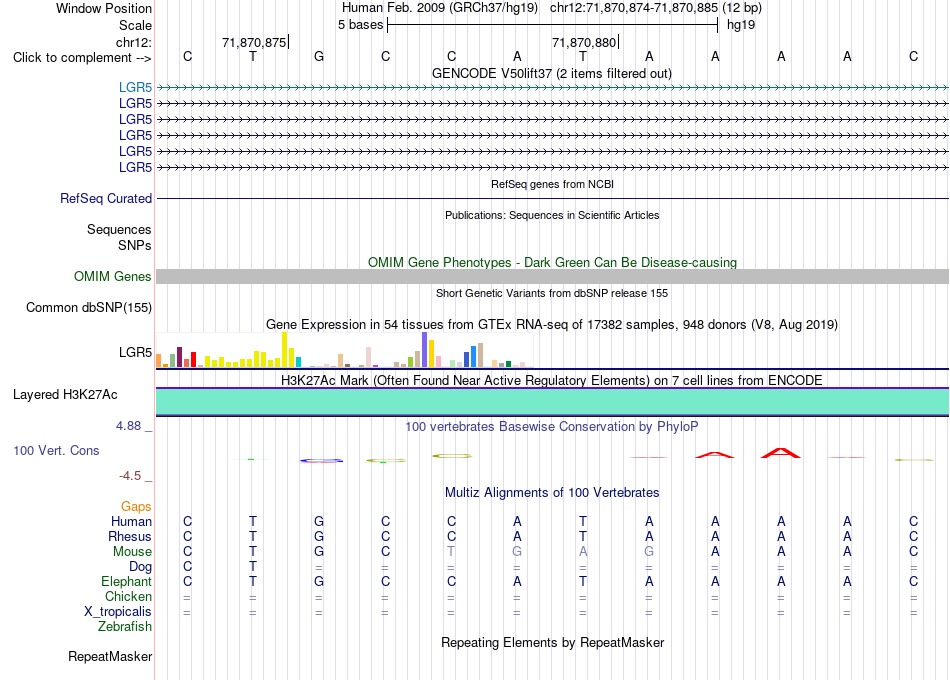The image size is (950, 680).
Task: Click the LGR5 label beside the GTEx bar chart
Action: click(135, 352)
